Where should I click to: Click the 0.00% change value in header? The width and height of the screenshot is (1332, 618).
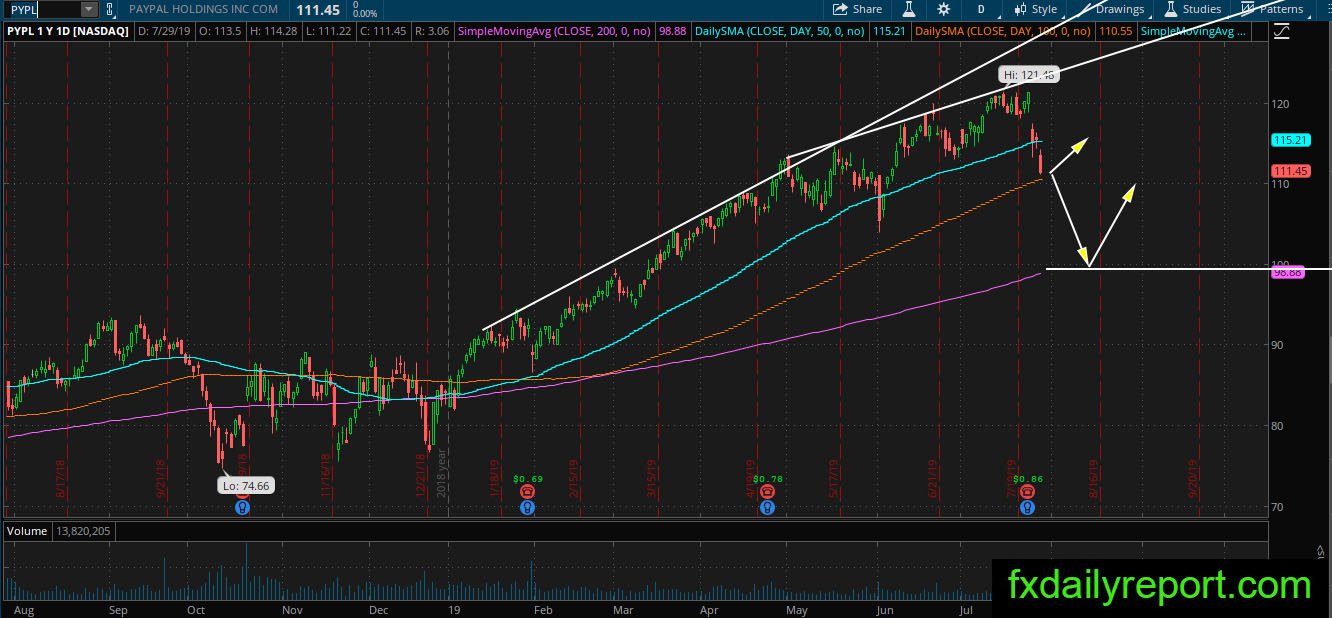click(365, 14)
